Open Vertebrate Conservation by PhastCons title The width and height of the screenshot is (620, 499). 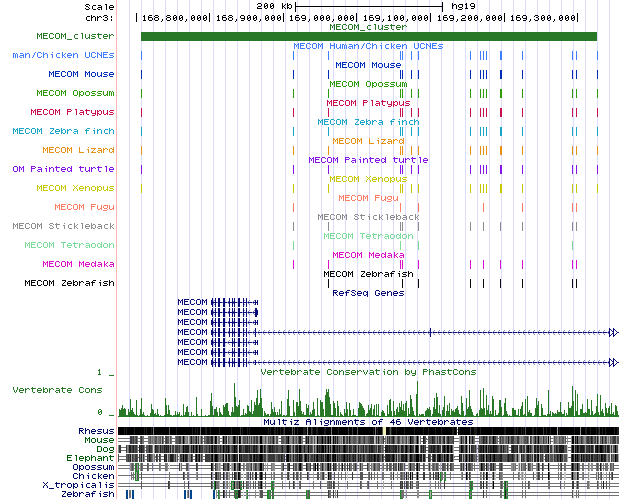(368, 372)
